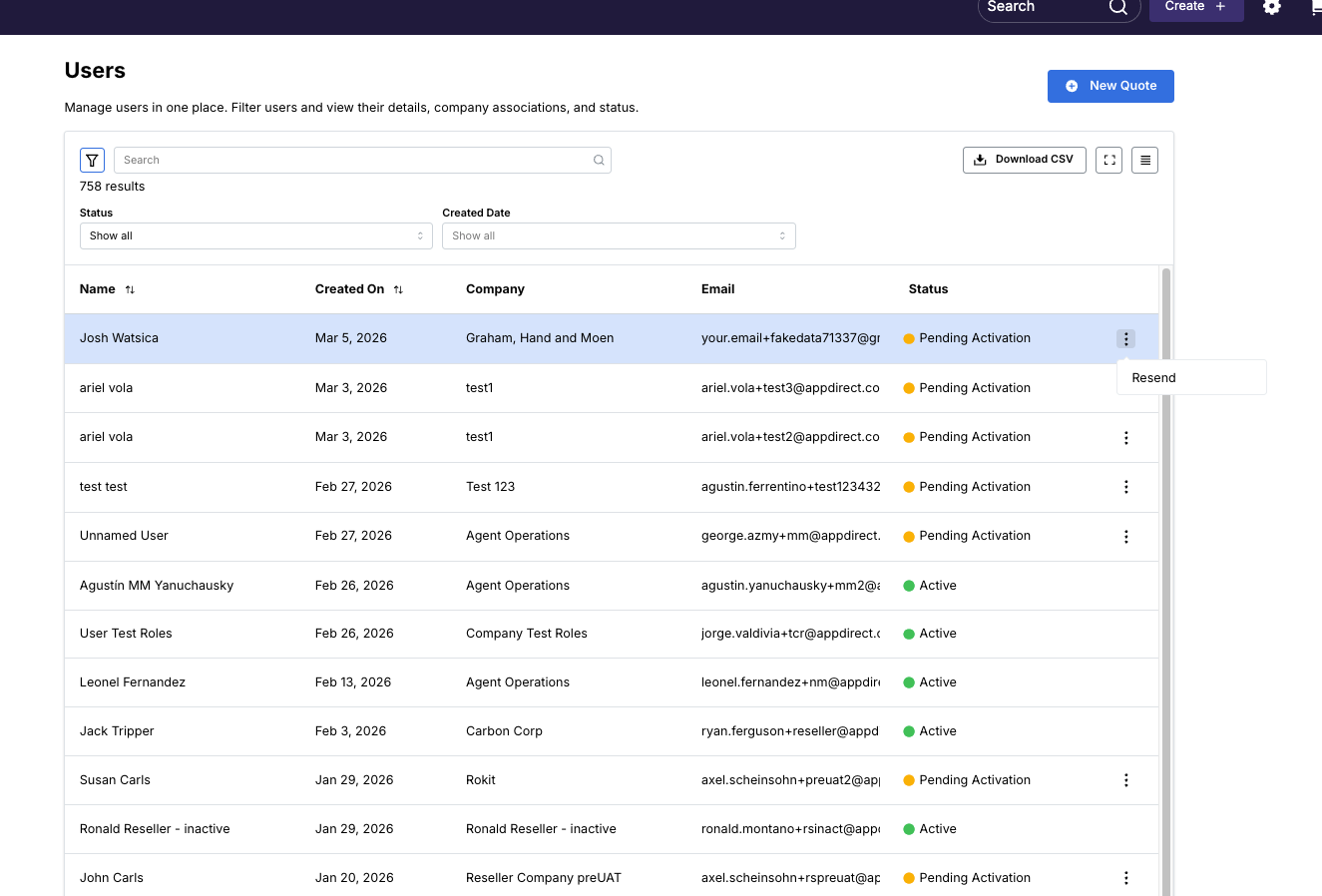Open the settings gear in top bar
This screenshot has height=896, width=1322.
(1271, 7)
